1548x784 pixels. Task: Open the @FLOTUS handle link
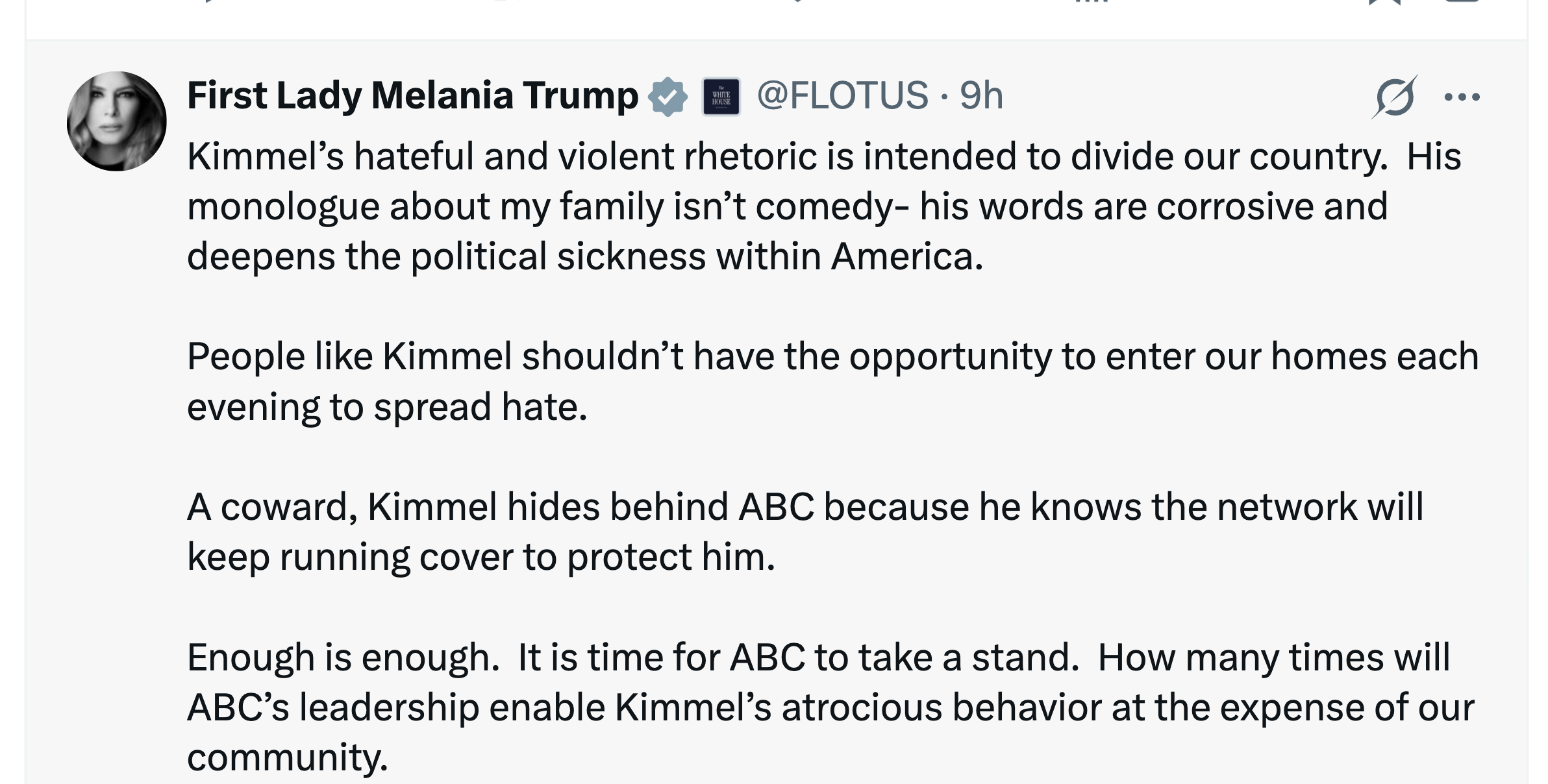tap(842, 96)
